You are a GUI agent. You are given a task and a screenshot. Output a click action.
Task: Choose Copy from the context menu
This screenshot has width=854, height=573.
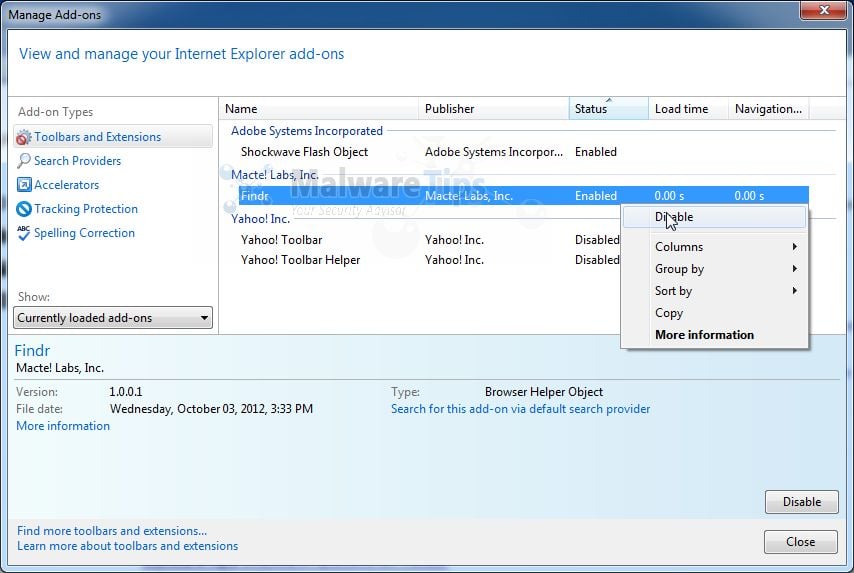tap(714, 313)
